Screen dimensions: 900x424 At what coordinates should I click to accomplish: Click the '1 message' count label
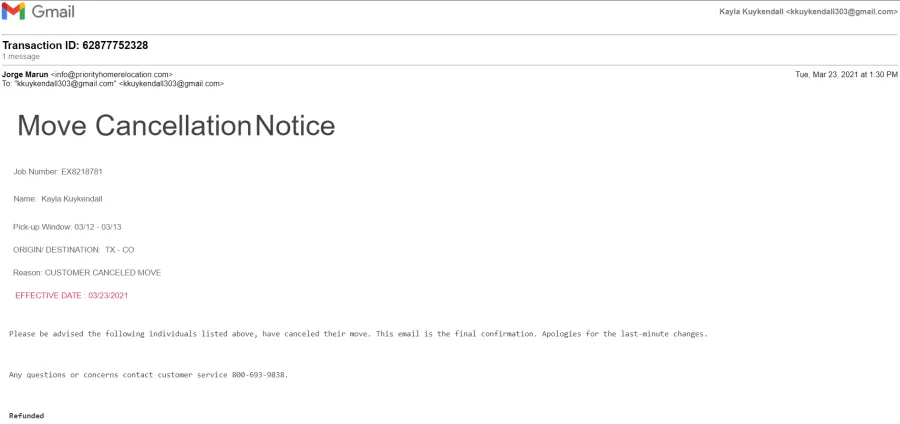pos(21,57)
